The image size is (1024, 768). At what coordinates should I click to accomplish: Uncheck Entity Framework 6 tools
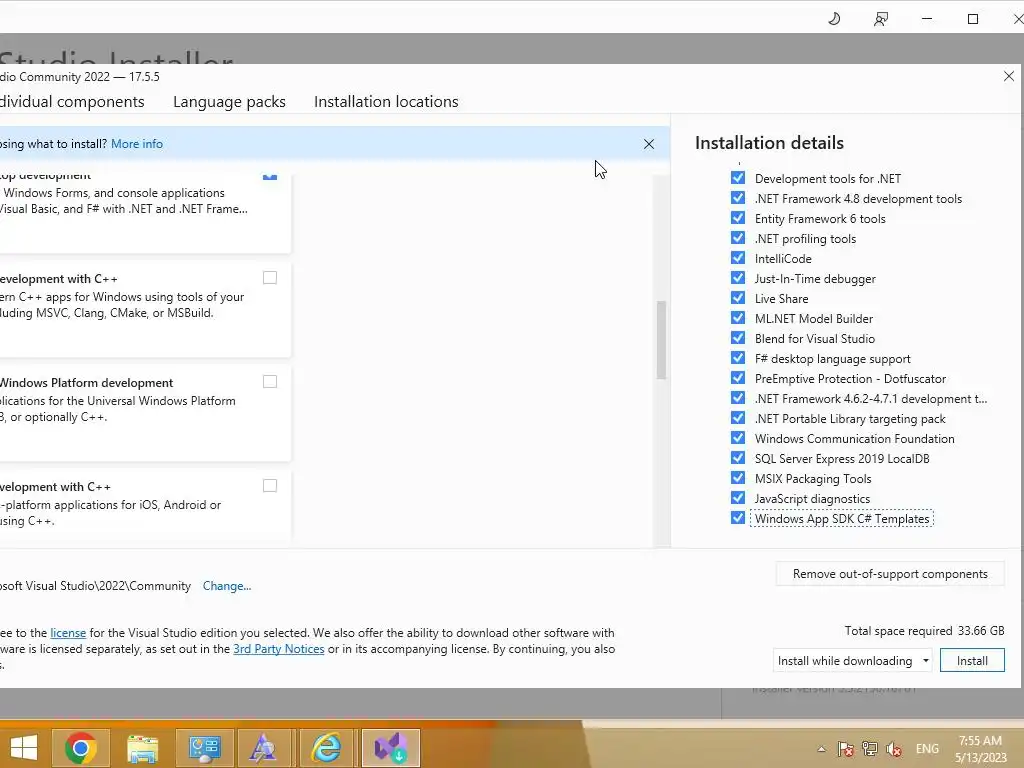[738, 218]
